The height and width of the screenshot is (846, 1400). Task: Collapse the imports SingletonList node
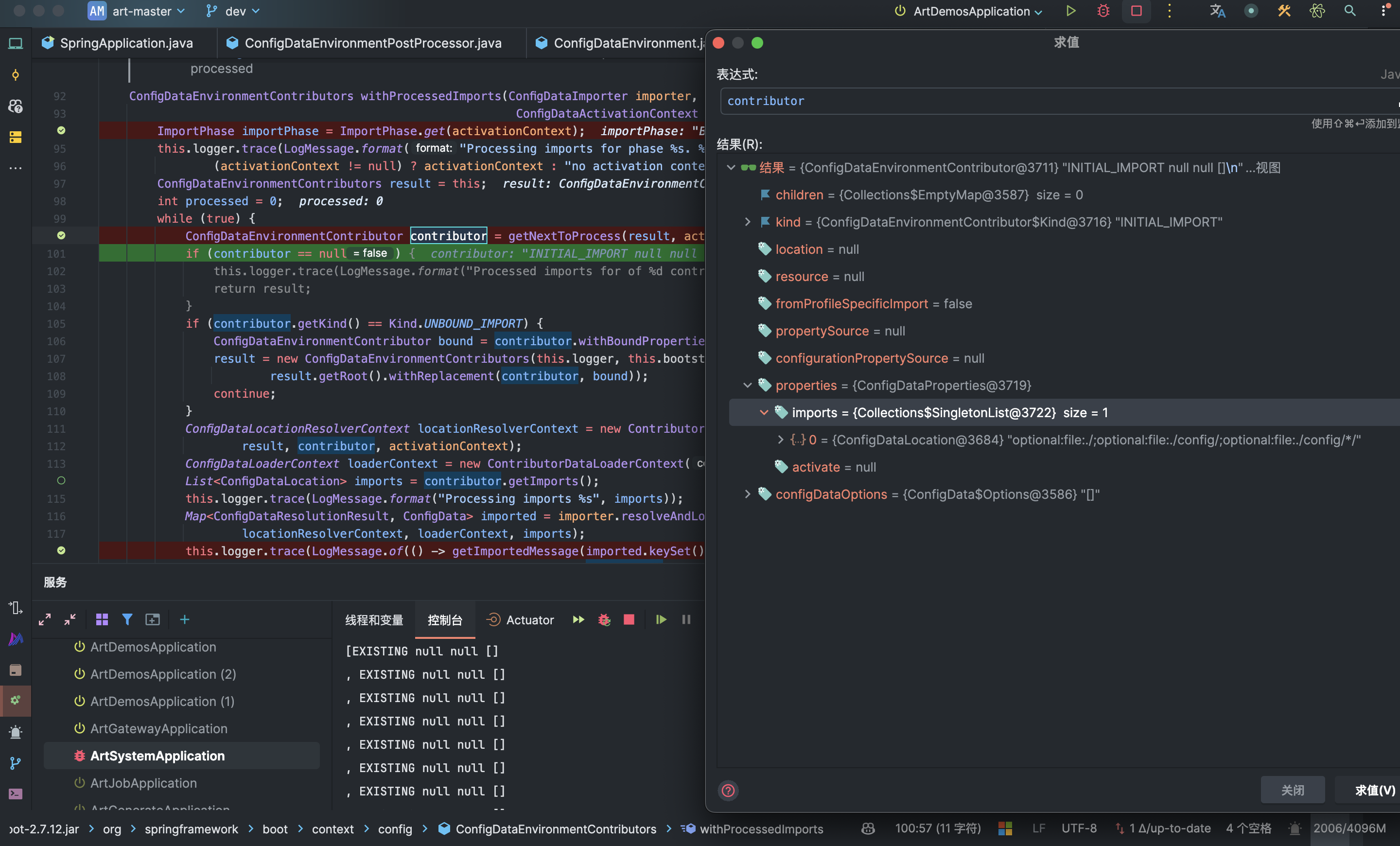764,412
